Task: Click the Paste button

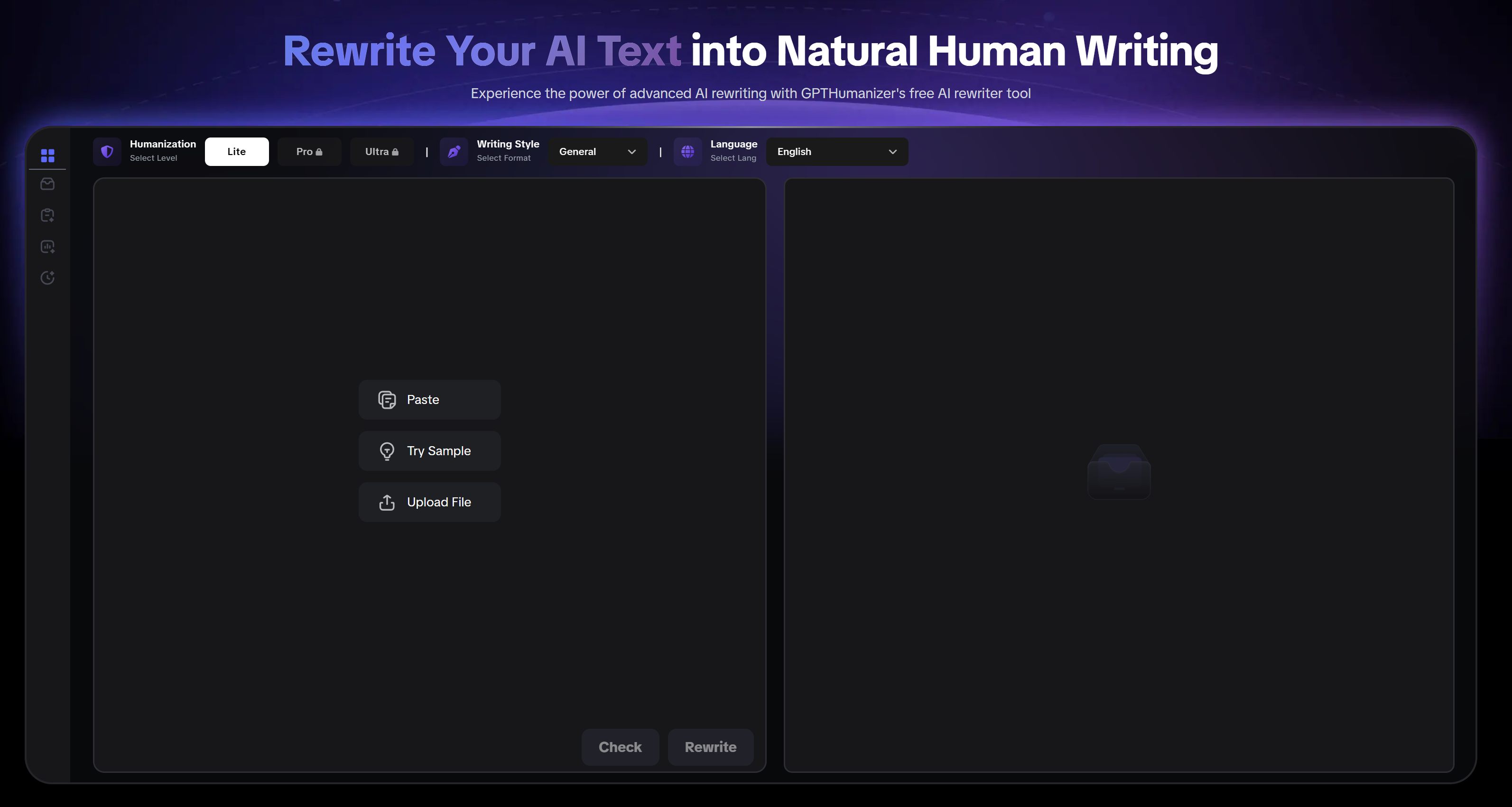Action: pyautogui.click(x=429, y=399)
